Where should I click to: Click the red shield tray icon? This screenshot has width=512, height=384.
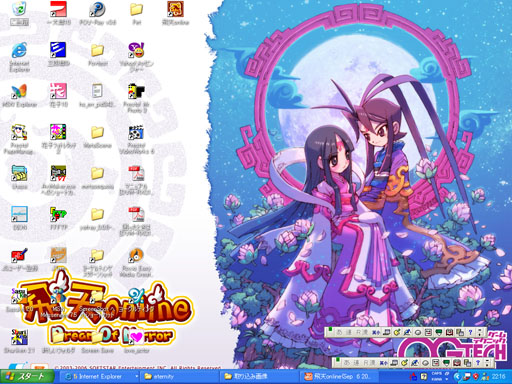(x=476, y=377)
